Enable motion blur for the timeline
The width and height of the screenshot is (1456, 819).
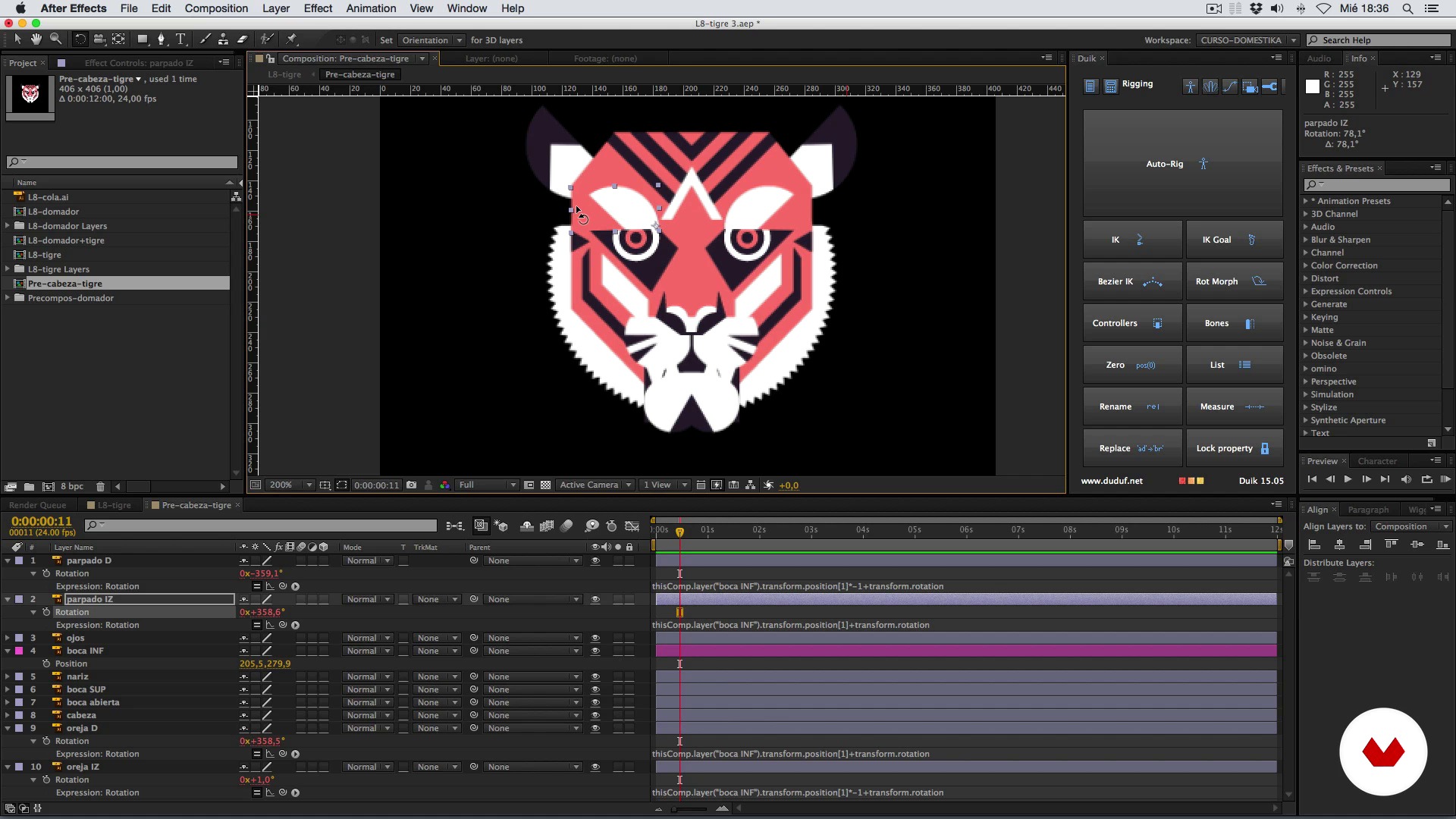[x=566, y=526]
